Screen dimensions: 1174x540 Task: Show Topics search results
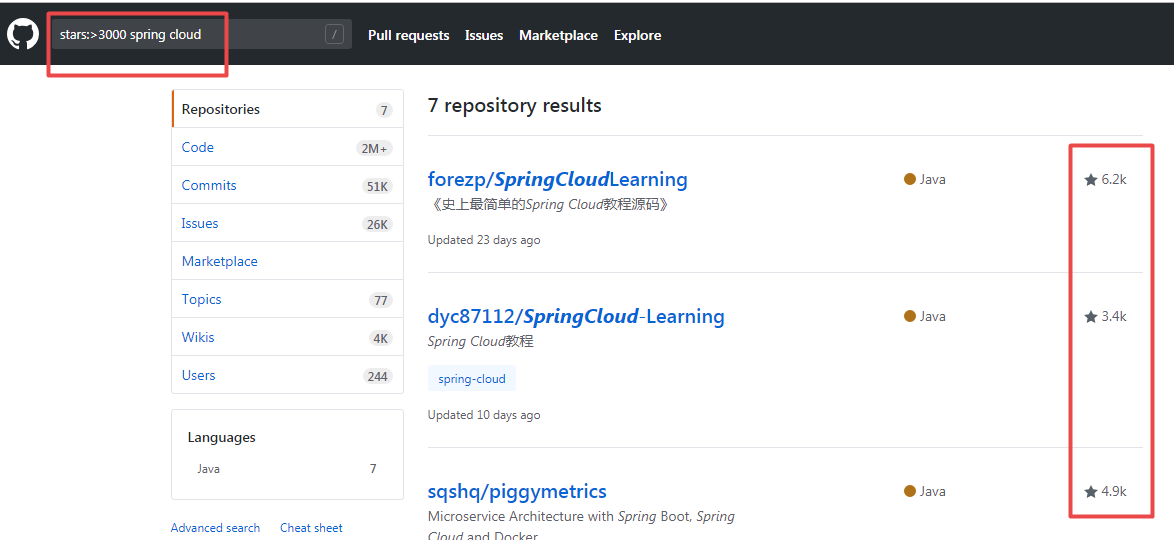[x=288, y=300]
